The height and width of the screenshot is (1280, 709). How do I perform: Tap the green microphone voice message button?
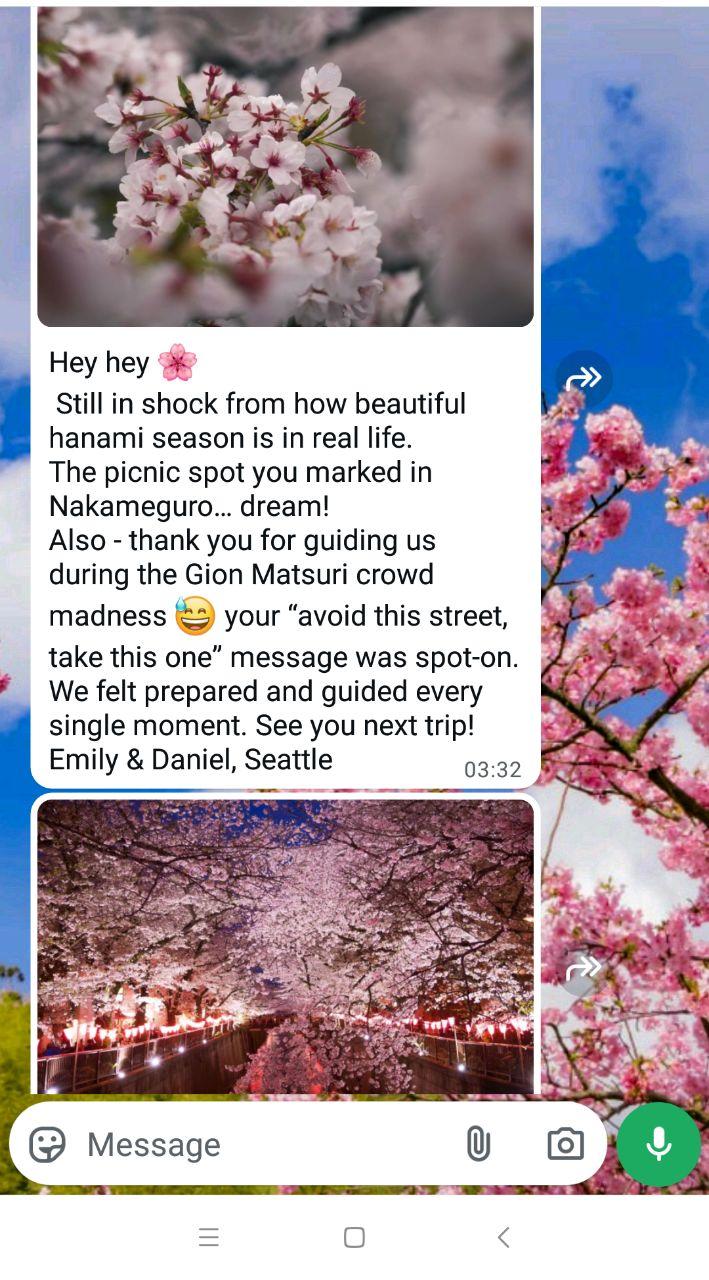(x=658, y=1144)
